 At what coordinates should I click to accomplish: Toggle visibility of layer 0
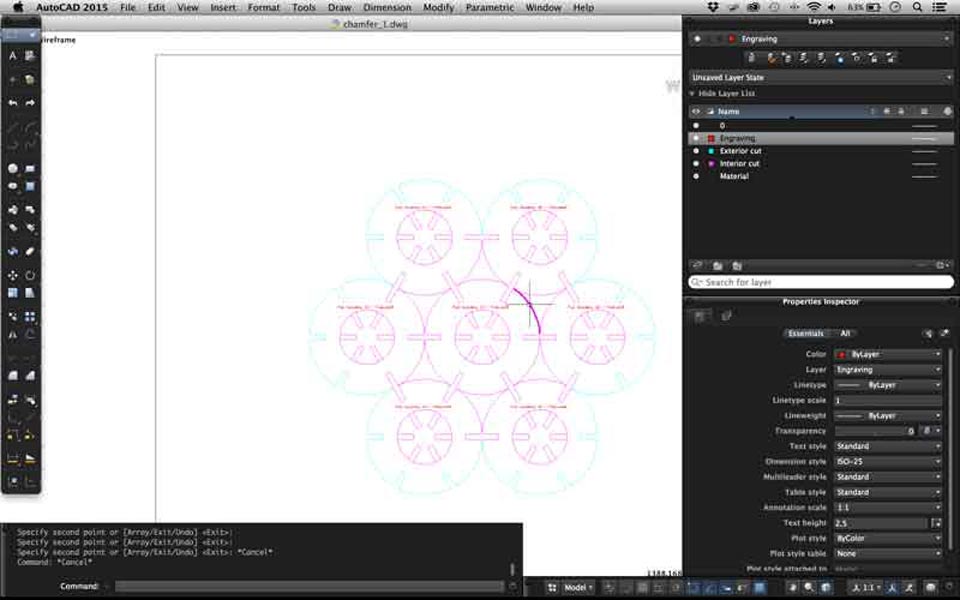tap(696, 126)
